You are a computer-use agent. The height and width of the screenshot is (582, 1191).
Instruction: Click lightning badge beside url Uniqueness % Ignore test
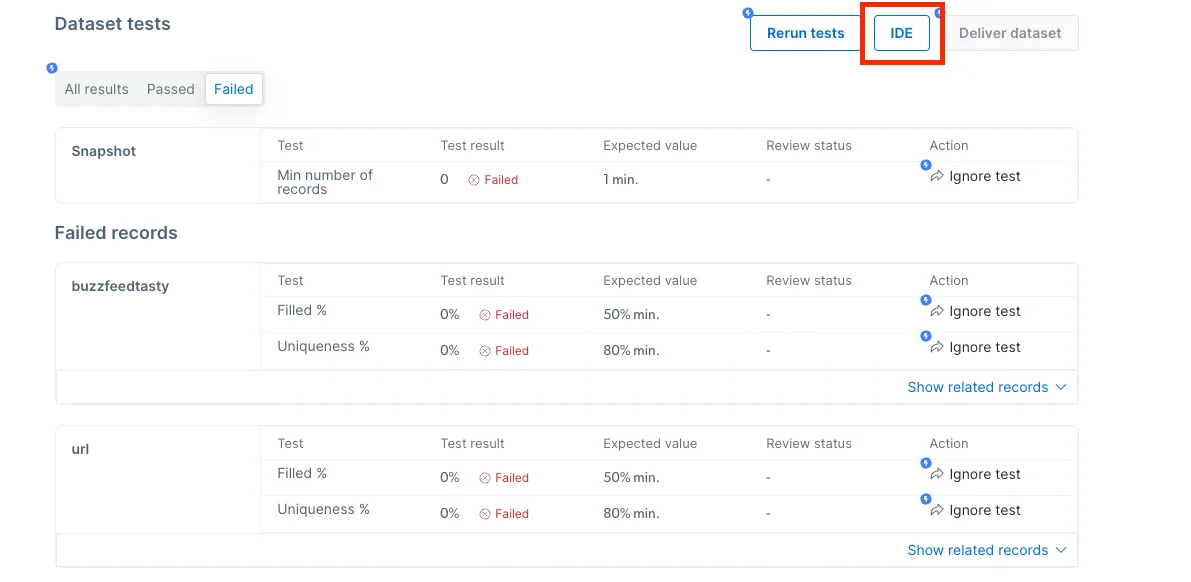click(926, 499)
